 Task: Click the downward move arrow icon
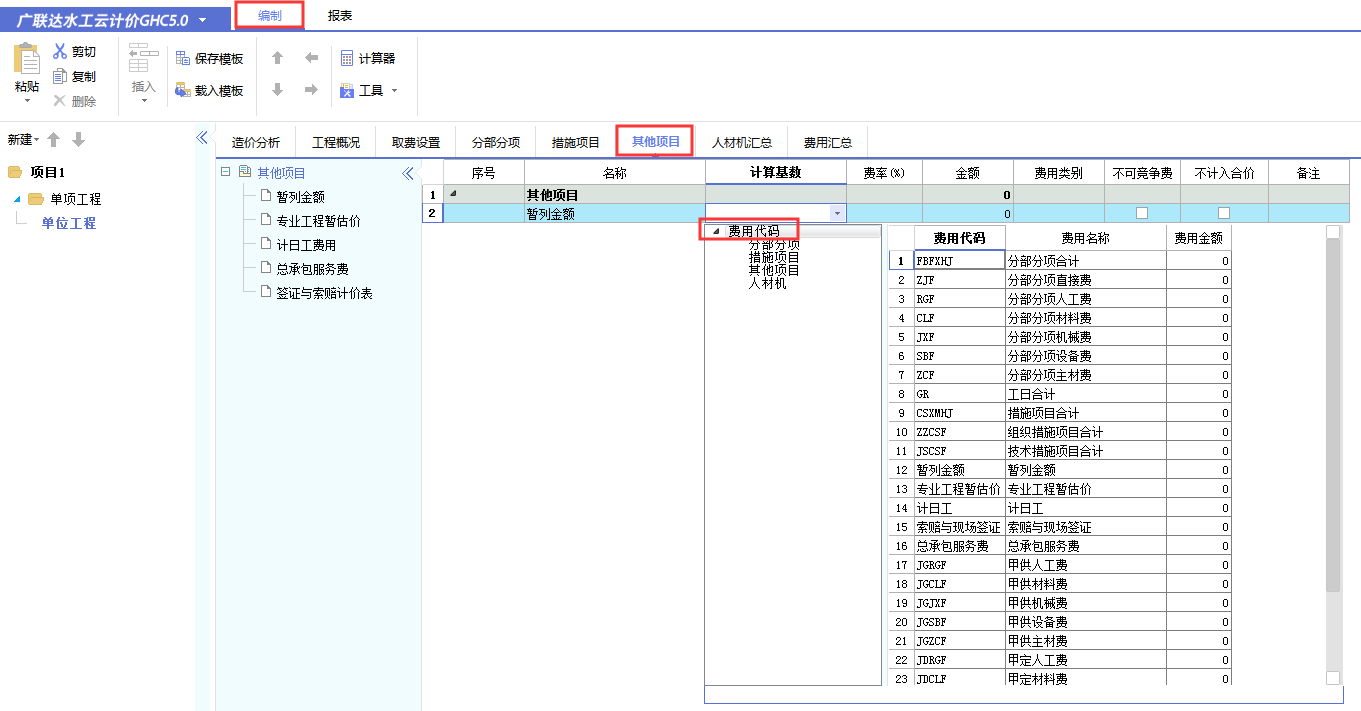(278, 90)
